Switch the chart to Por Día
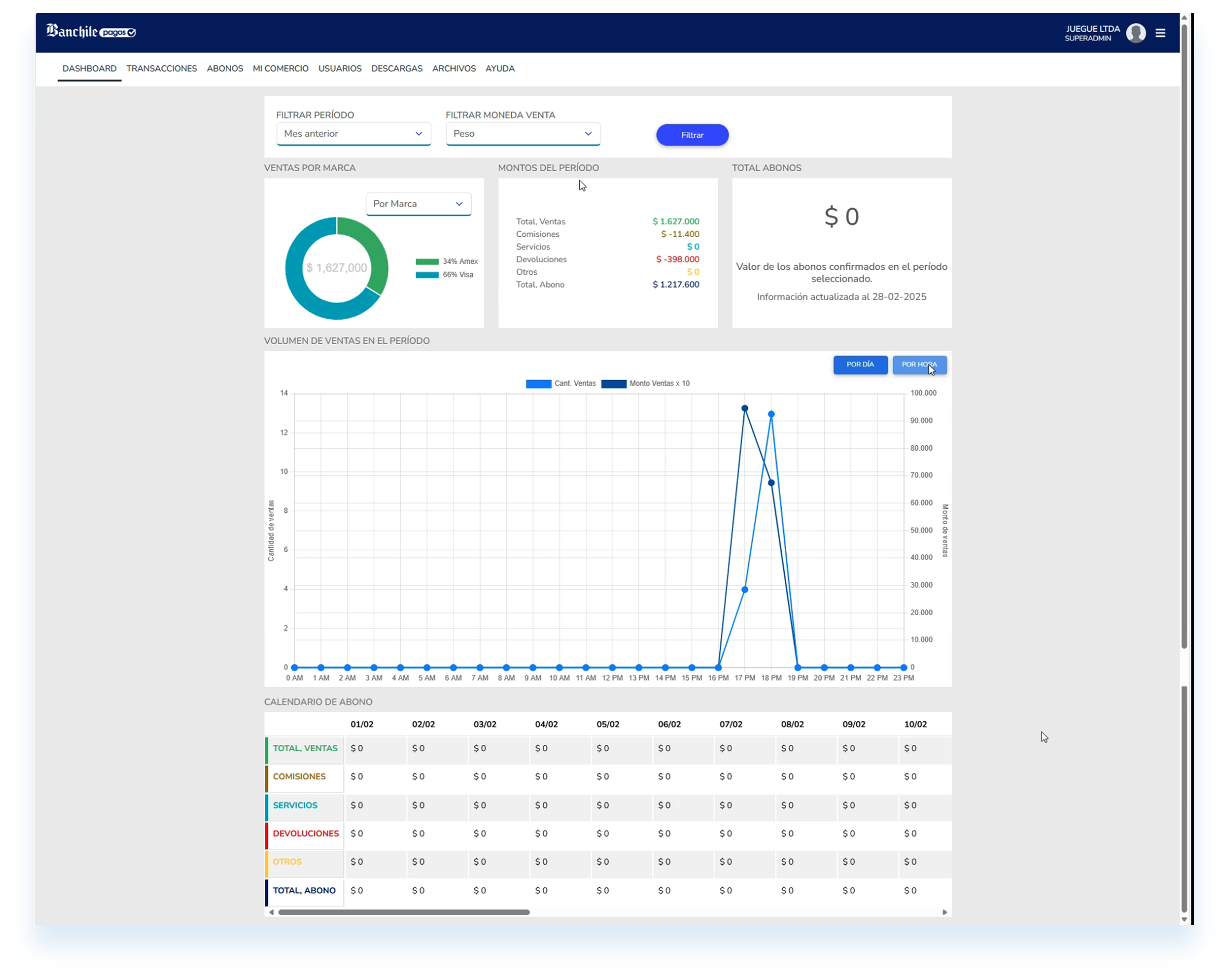Screen dimensions: 1229x980 tap(860, 365)
